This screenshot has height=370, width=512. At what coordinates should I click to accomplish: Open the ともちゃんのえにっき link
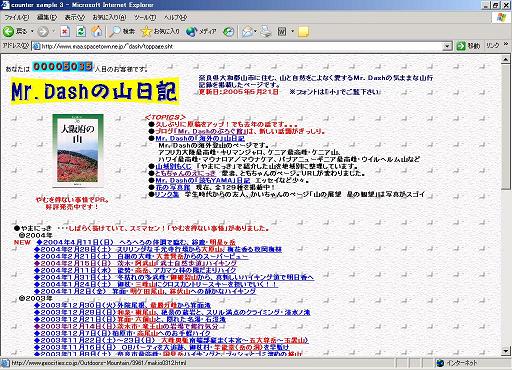tap(186, 173)
